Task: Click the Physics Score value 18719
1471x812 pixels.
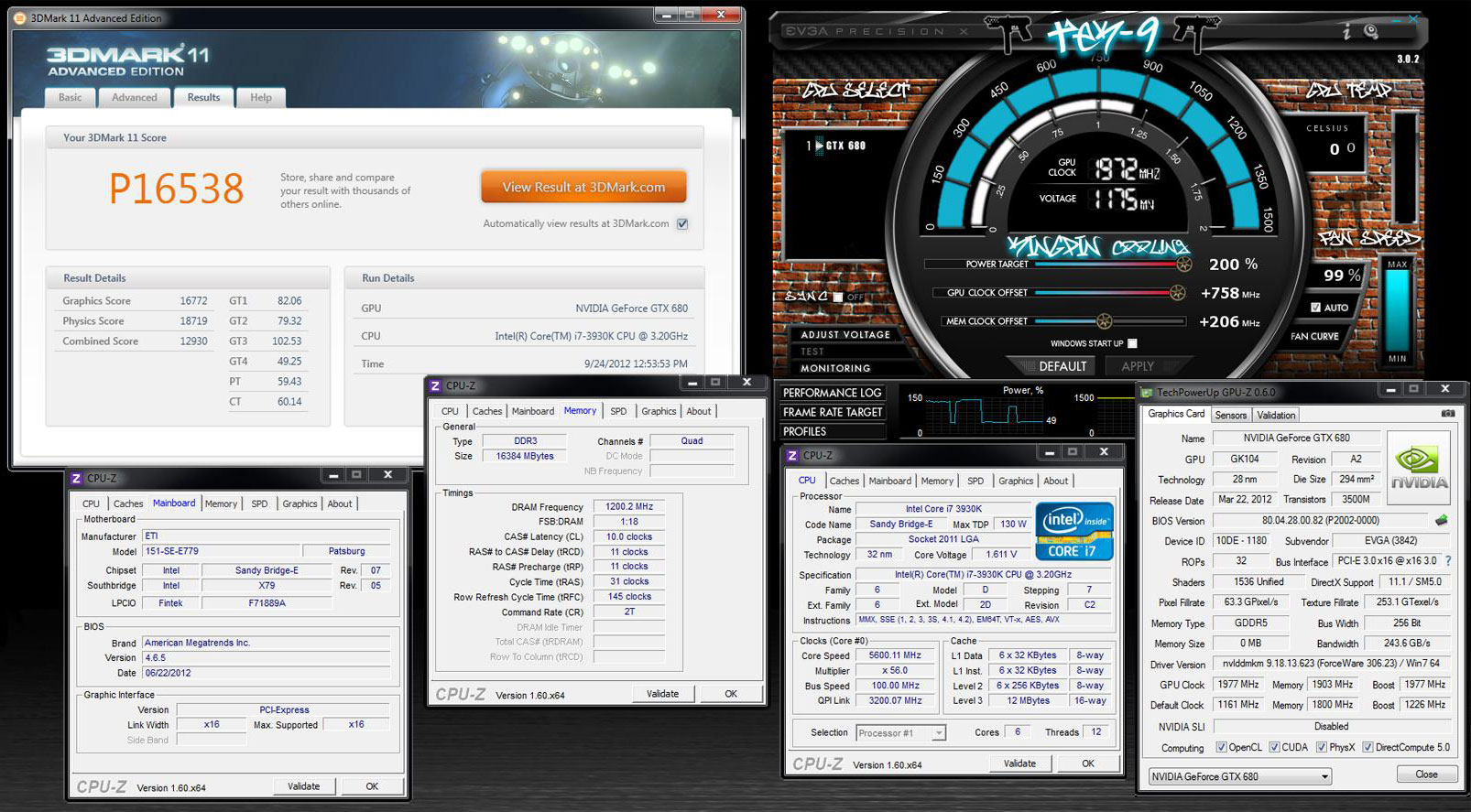Action: coord(193,320)
